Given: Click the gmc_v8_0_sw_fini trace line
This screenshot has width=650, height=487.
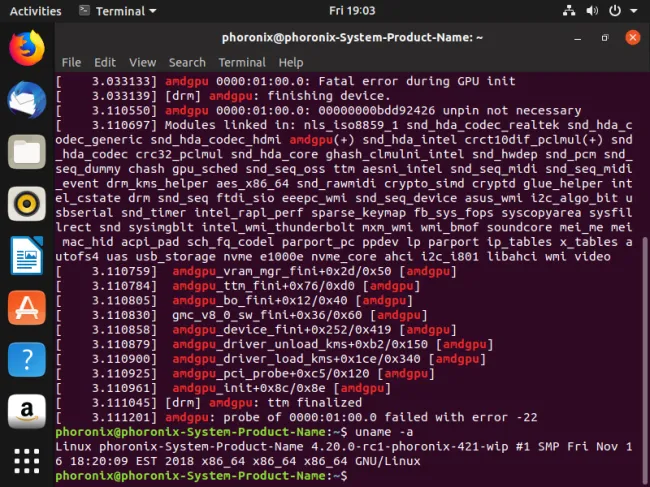Looking at the screenshot, I should 241,315.
